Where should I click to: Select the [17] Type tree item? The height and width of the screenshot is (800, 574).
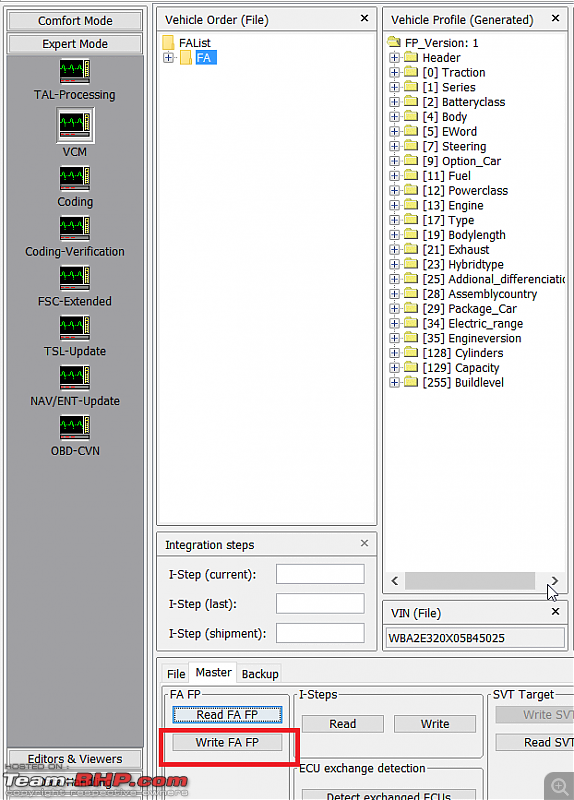pyautogui.click(x=448, y=220)
